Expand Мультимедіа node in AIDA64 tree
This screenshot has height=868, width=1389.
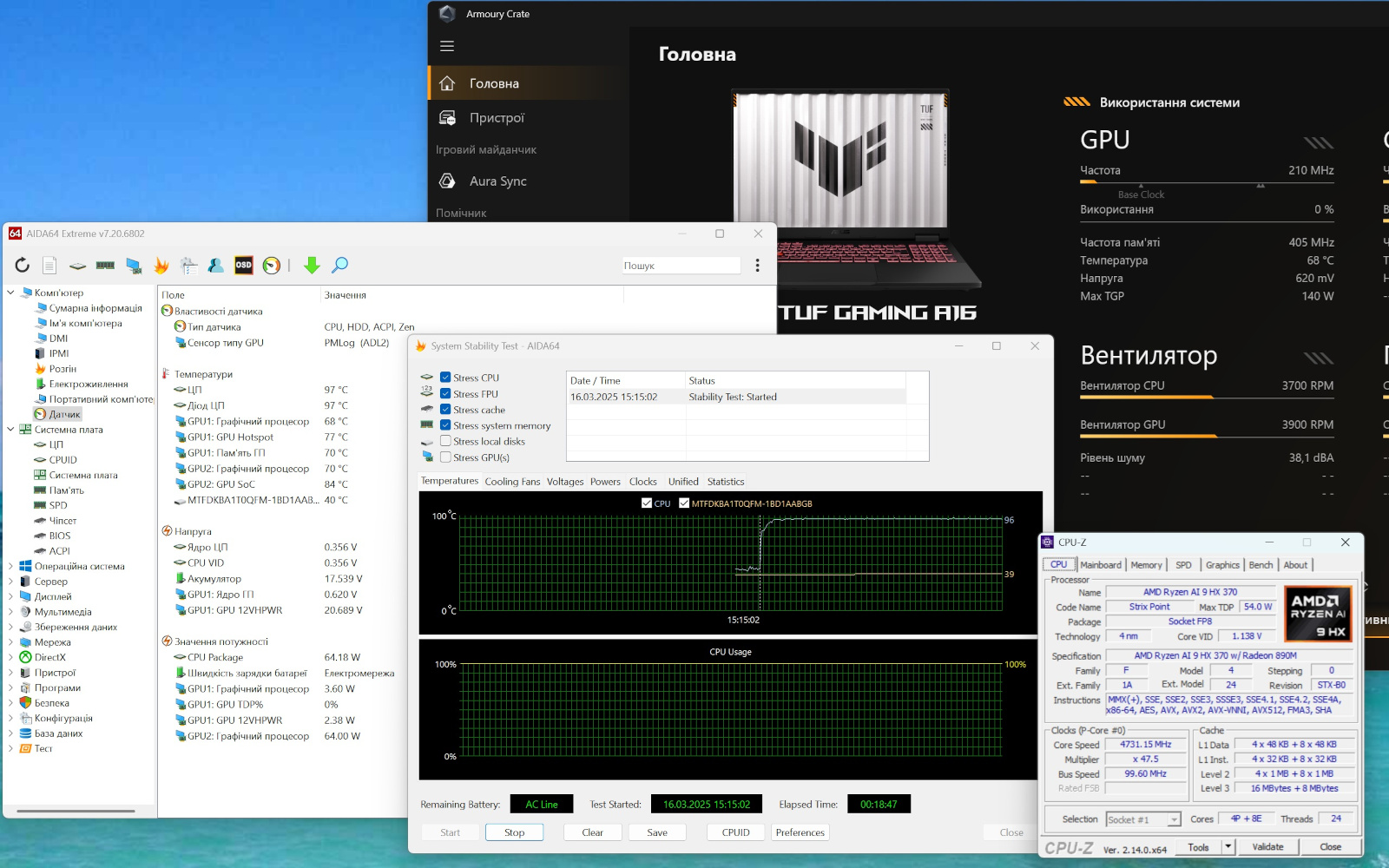click(x=10, y=612)
